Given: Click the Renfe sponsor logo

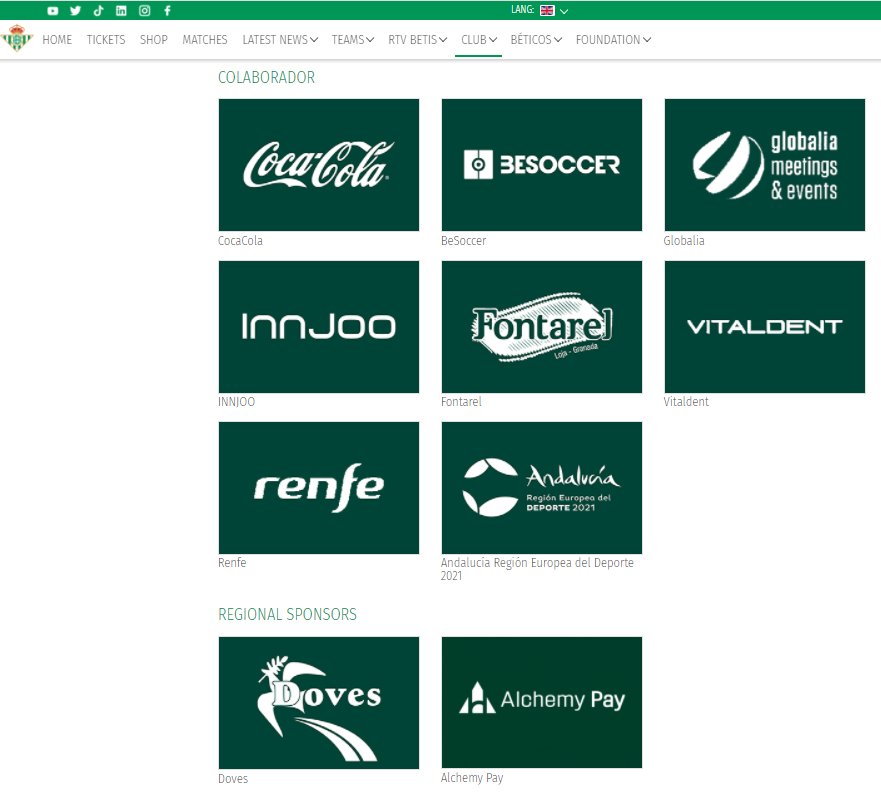Looking at the screenshot, I should click(x=319, y=488).
